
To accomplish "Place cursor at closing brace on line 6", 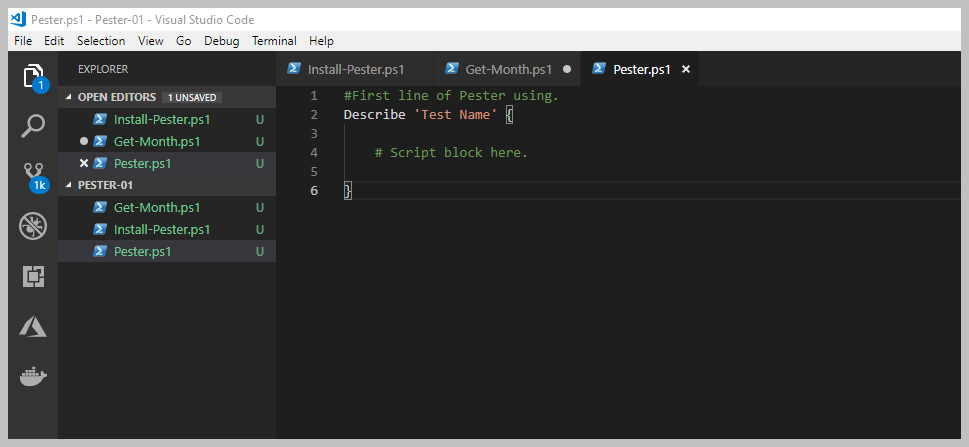I will [x=348, y=190].
